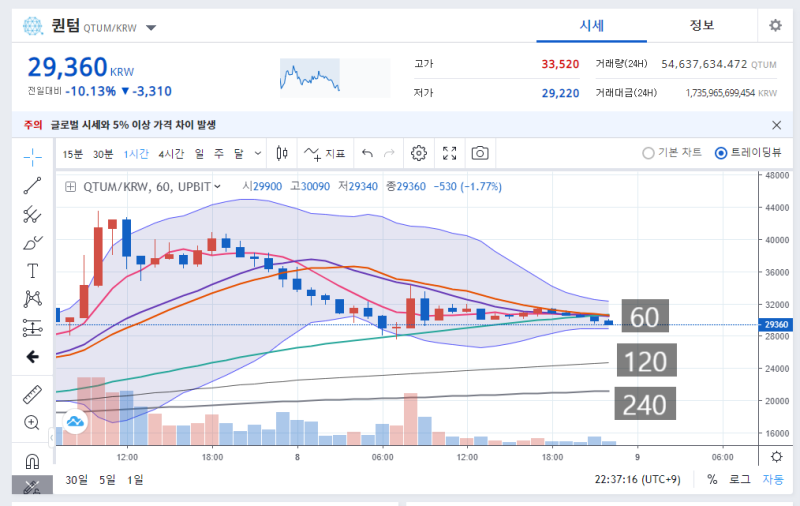Click the cloud save chart icon
Image resolution: width=800 pixels, height=506 pixels.
75,421
